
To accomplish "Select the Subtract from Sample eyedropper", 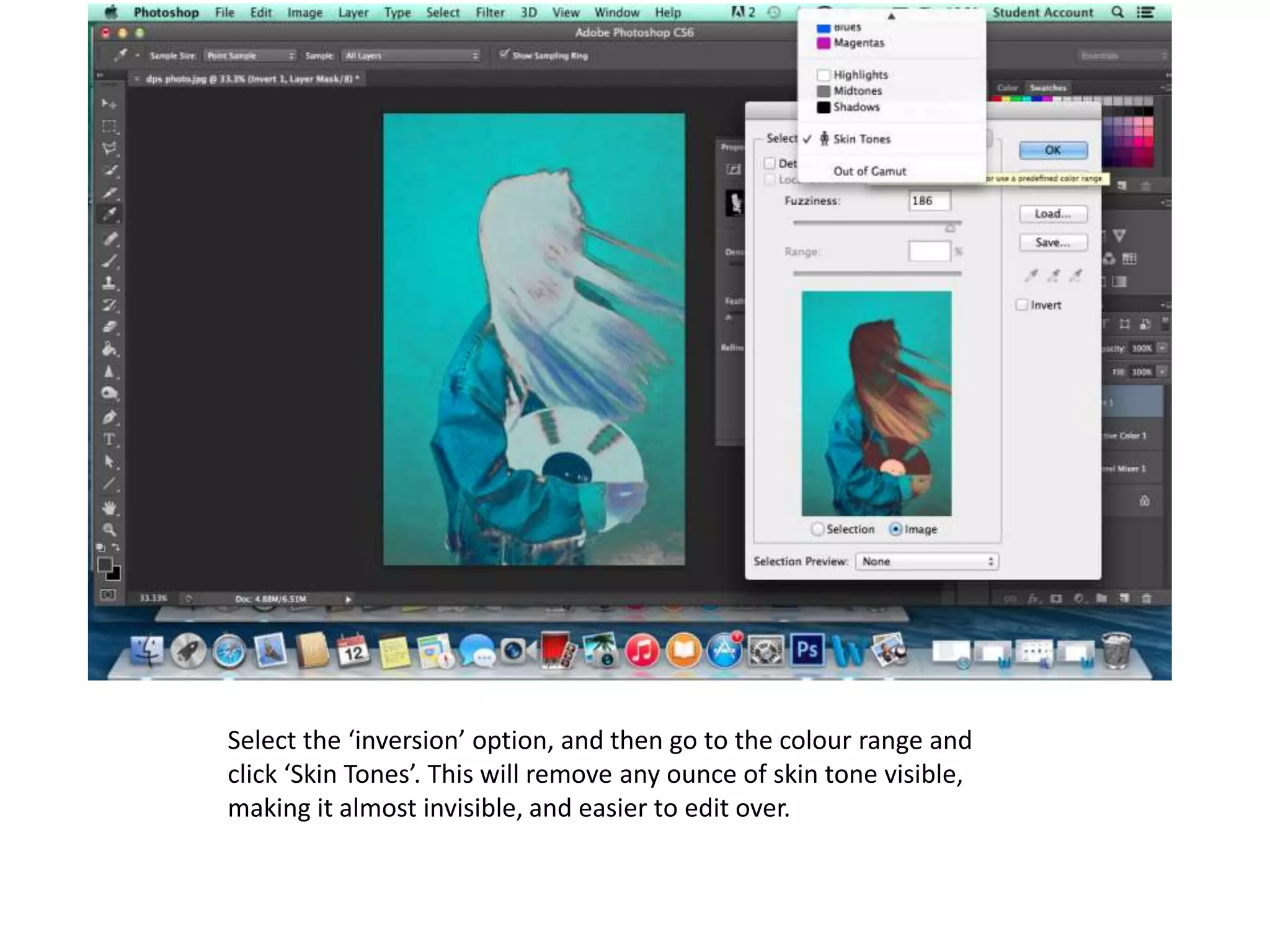I will pyautogui.click(x=1076, y=275).
